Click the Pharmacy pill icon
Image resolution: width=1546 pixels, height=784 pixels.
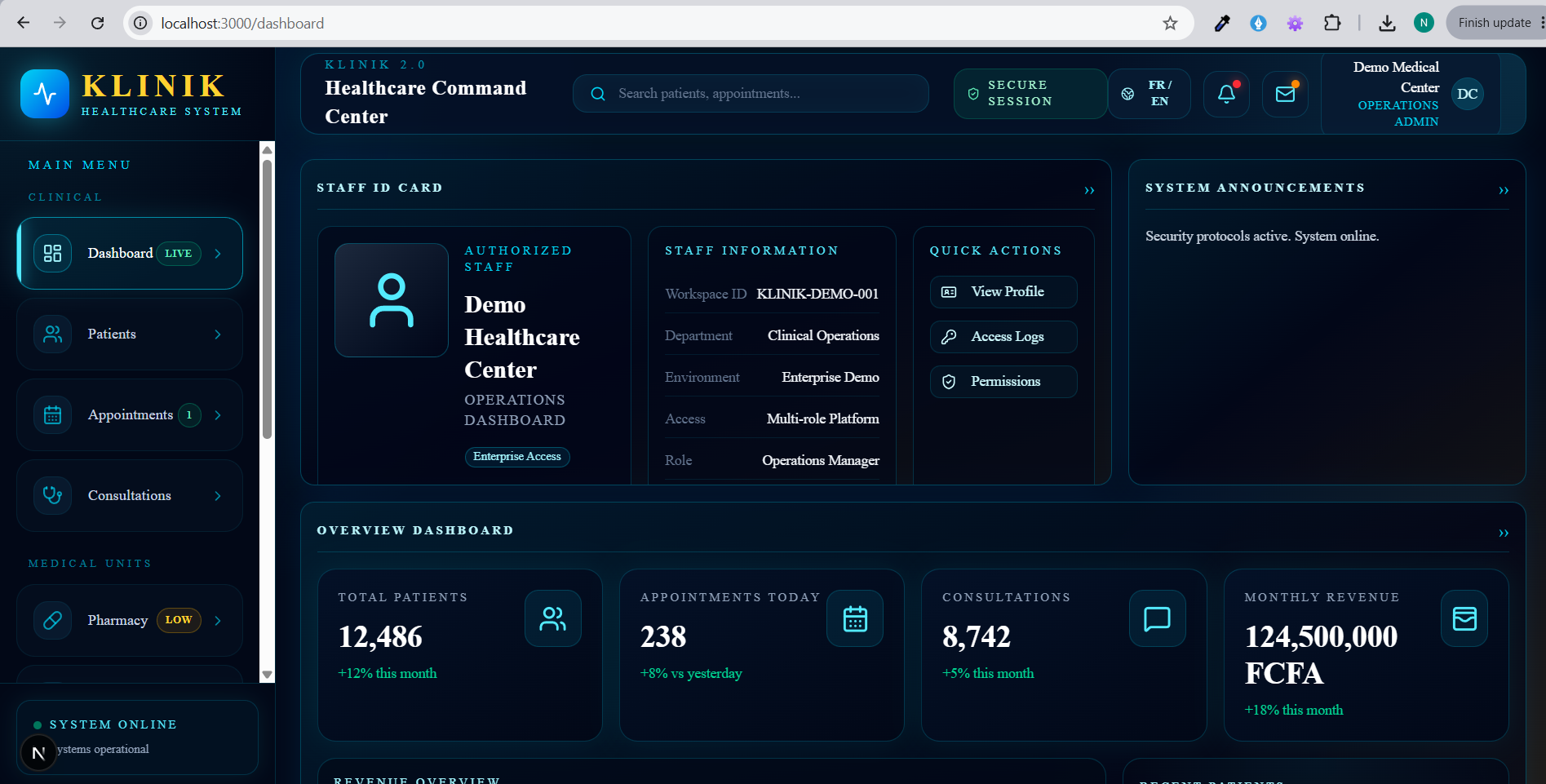(53, 620)
